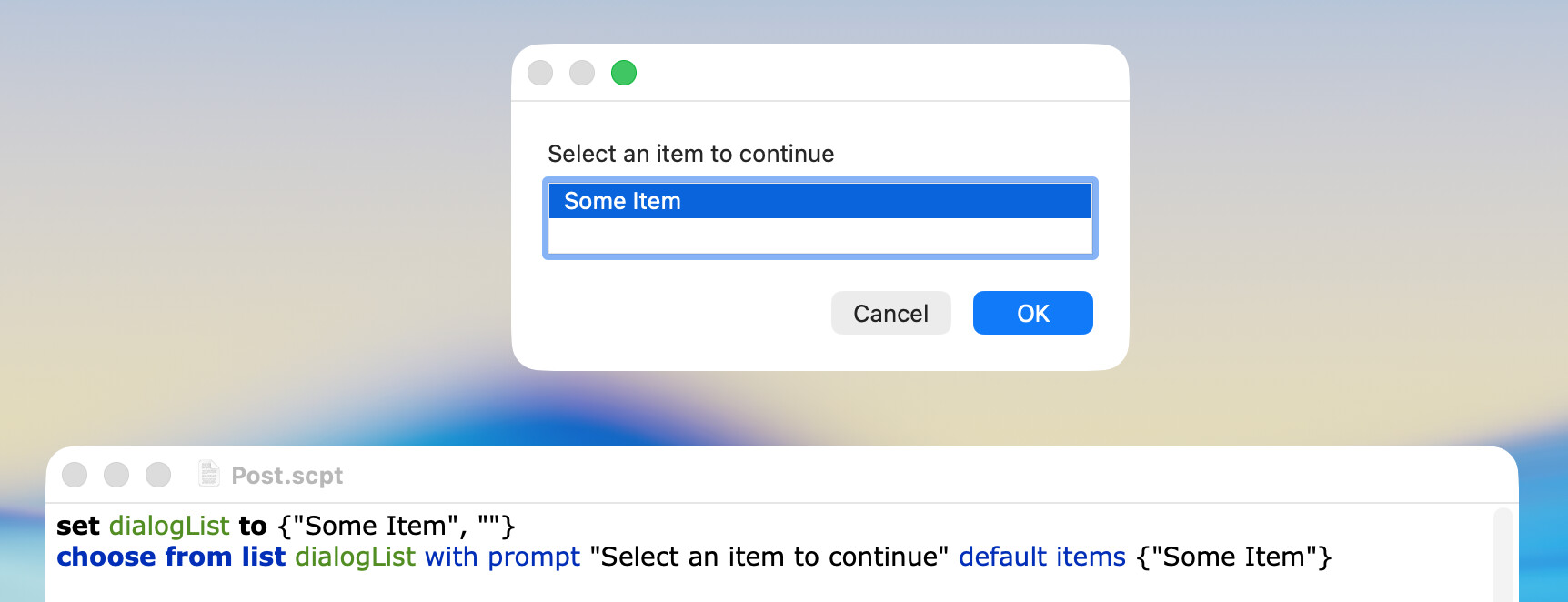The height and width of the screenshot is (602, 1568).
Task: Click the "Select an item to continue" dialog prompt
Action: click(x=690, y=154)
